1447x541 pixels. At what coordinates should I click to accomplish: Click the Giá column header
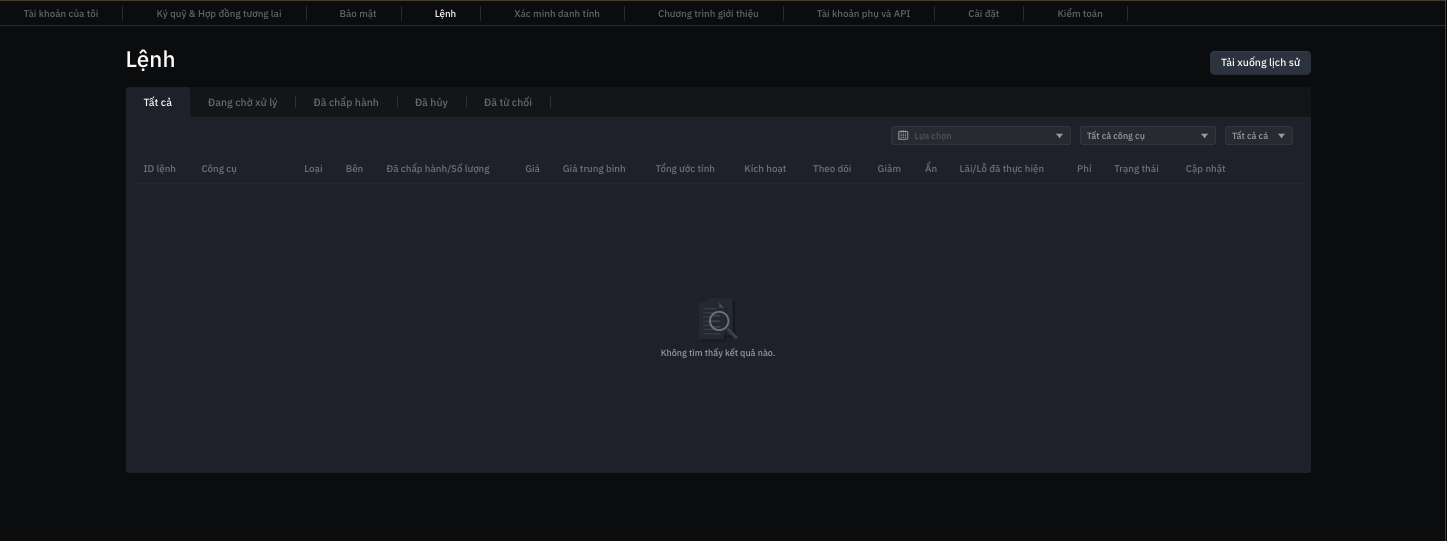(x=532, y=169)
